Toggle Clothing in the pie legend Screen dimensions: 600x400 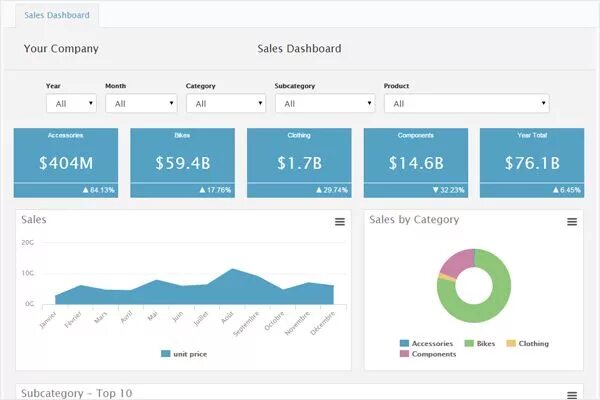click(x=528, y=343)
